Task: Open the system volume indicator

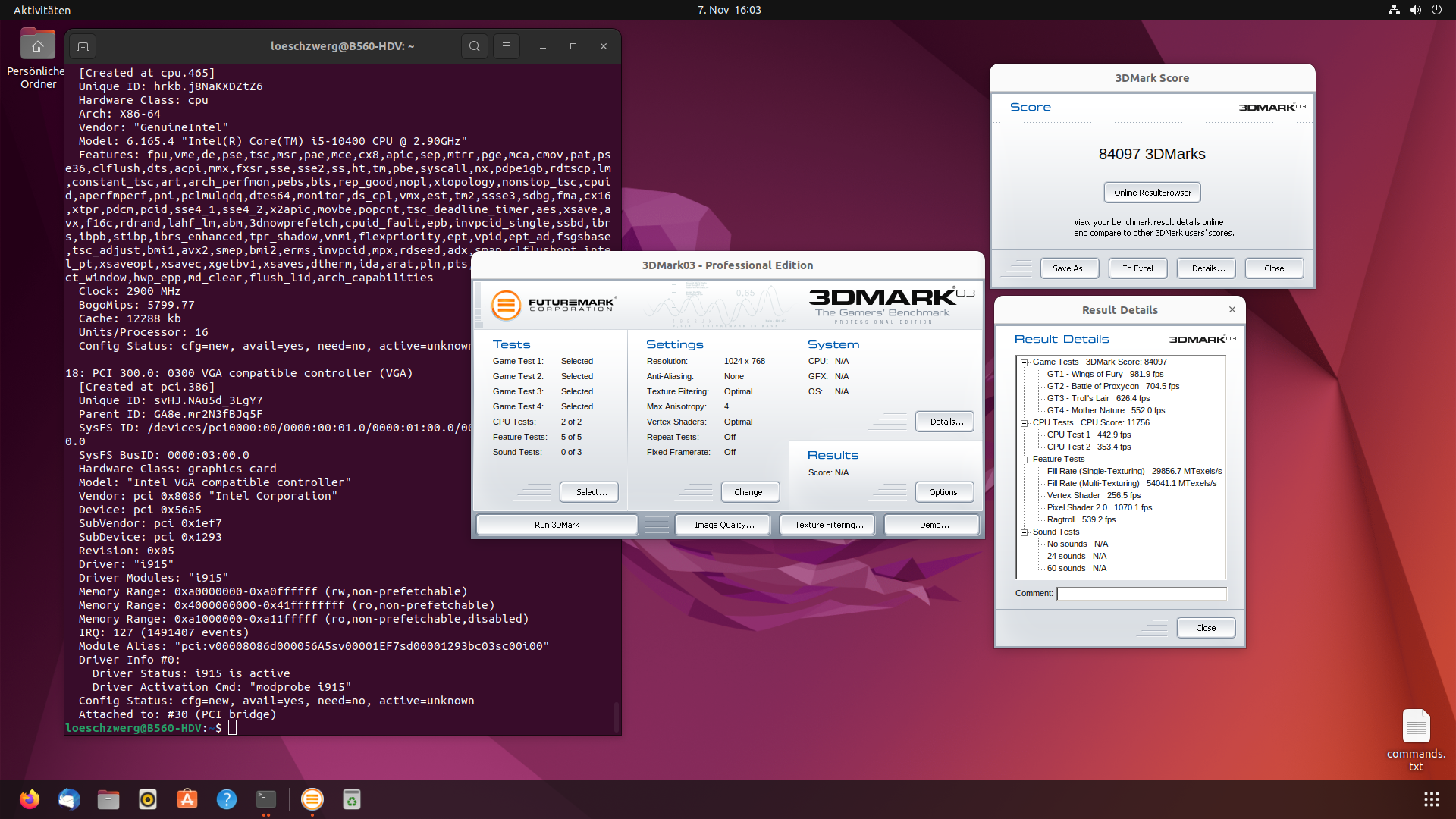Action: point(1415,10)
